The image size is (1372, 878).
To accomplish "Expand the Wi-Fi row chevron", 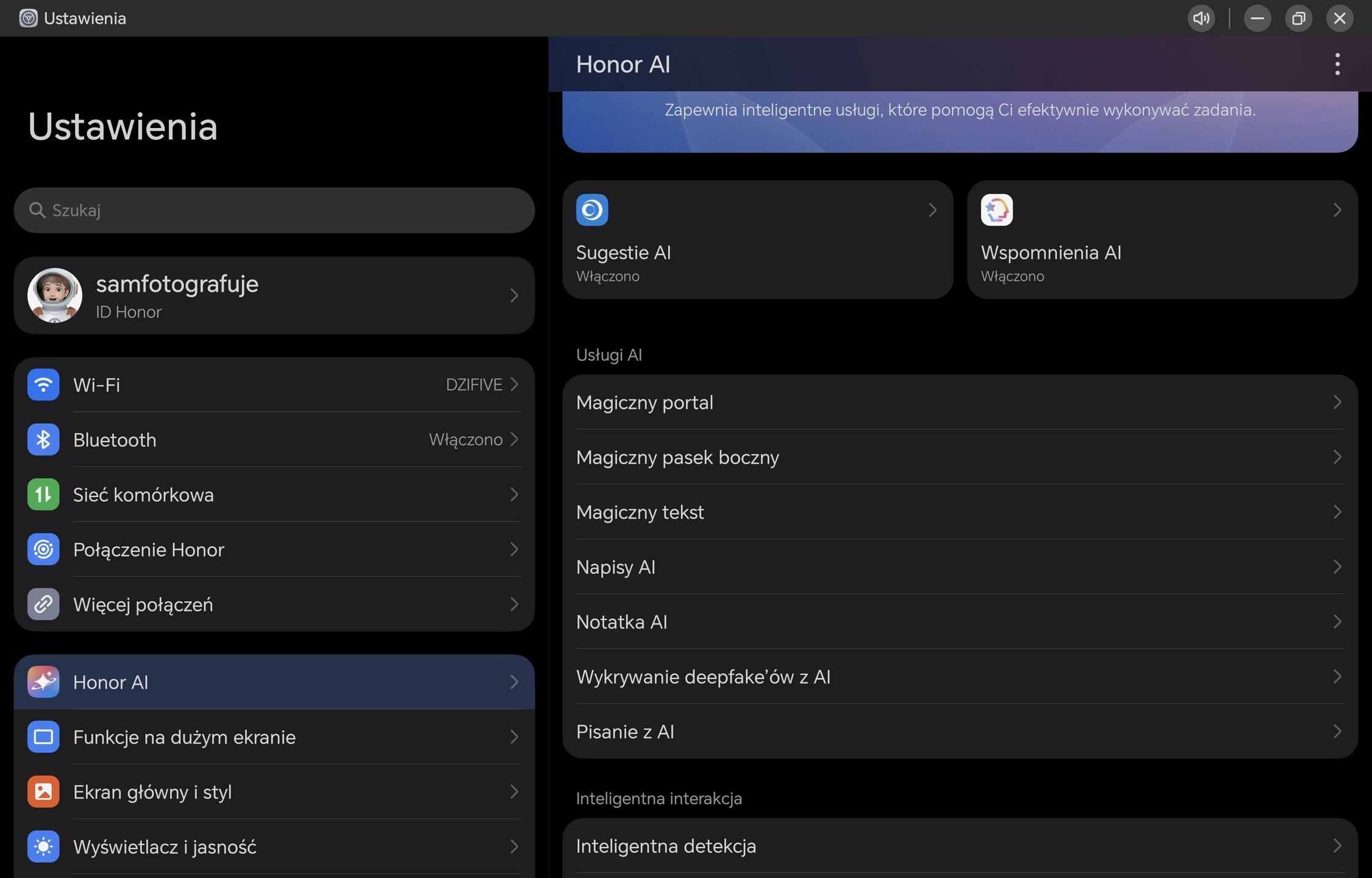I will coord(514,384).
